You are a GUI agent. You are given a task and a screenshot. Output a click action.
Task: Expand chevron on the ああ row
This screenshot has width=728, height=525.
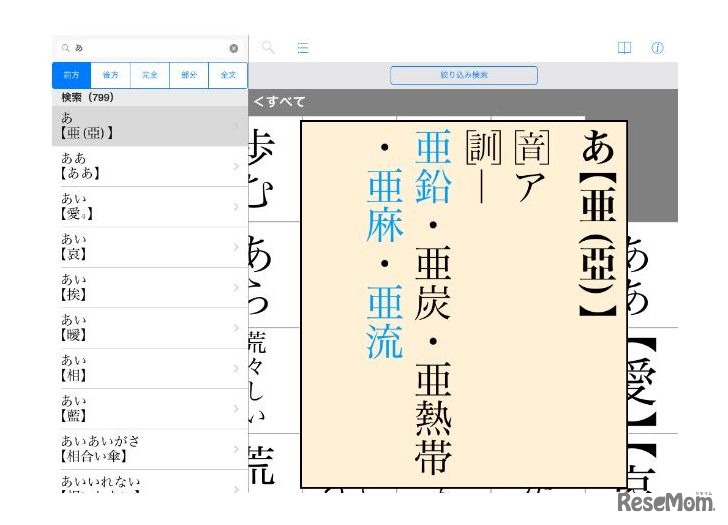click(x=236, y=166)
